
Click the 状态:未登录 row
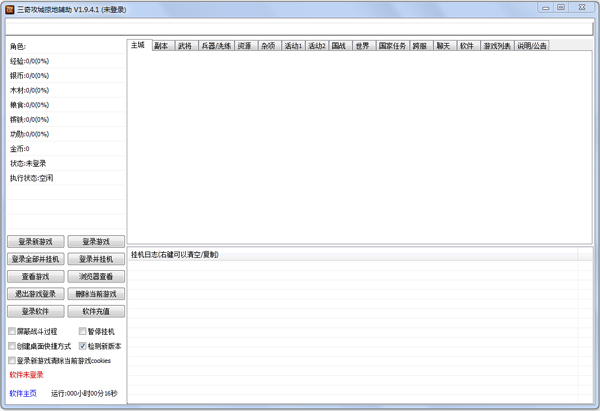66,163
